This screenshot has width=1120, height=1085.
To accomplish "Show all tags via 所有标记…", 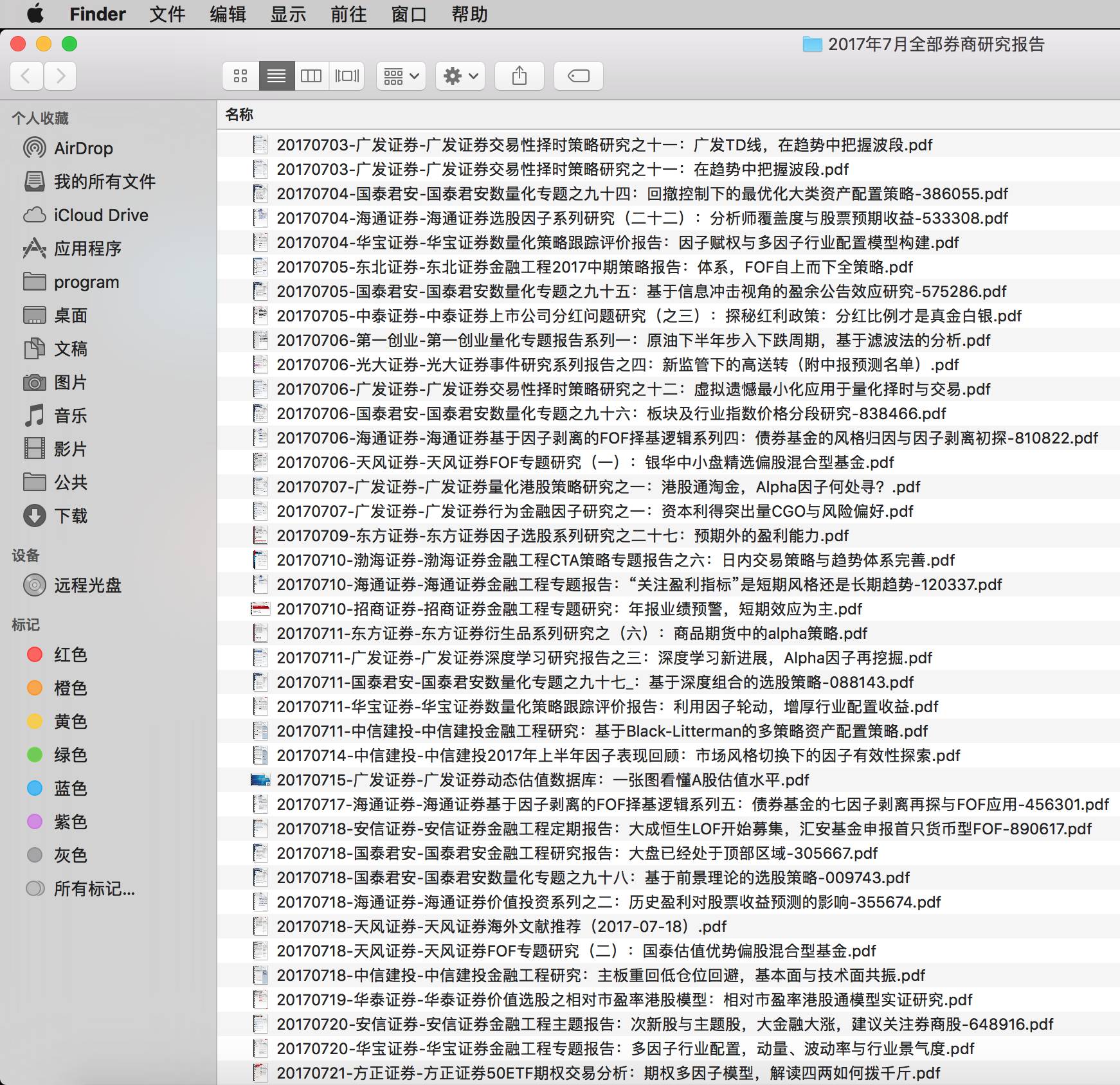I will coord(81,889).
